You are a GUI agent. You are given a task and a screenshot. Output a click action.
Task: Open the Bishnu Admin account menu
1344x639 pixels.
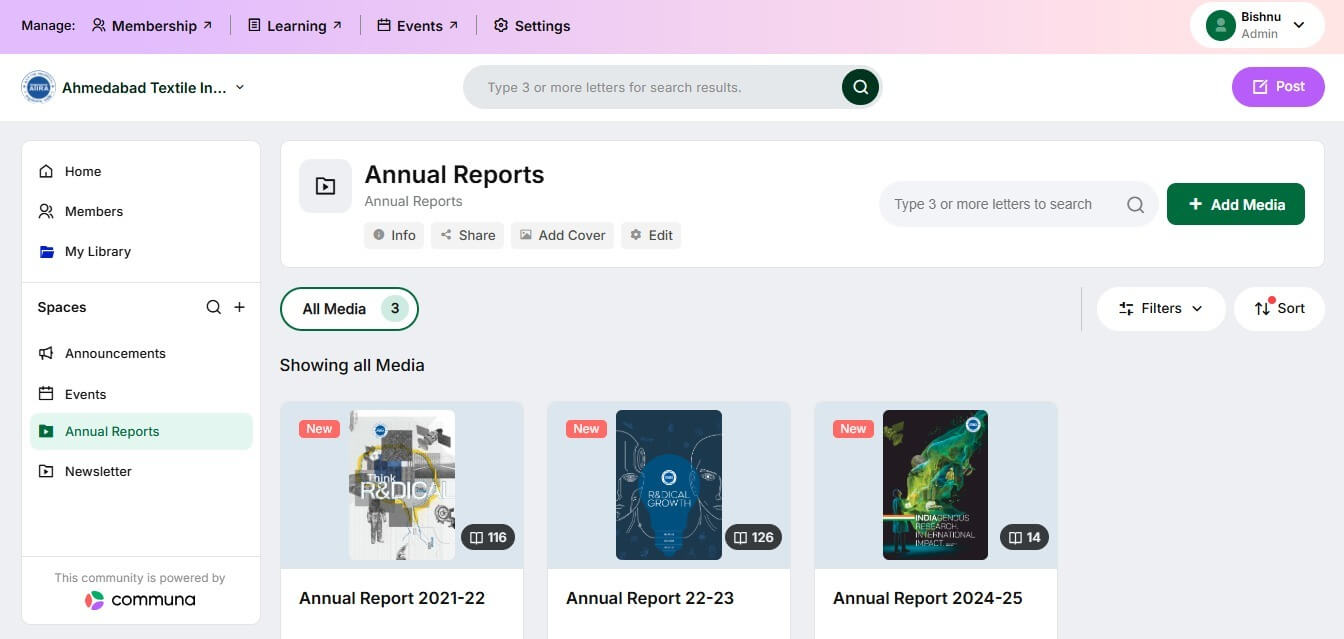click(1257, 25)
